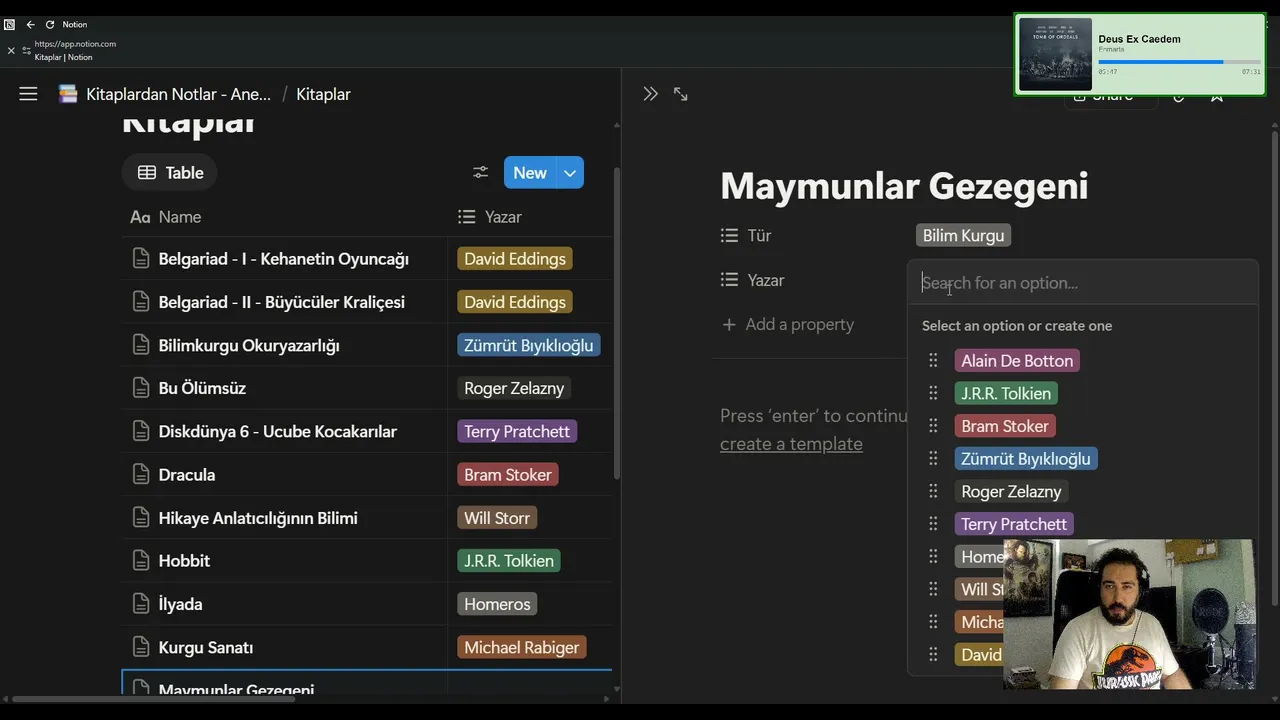Select the Alain De Botton option

tap(1017, 361)
